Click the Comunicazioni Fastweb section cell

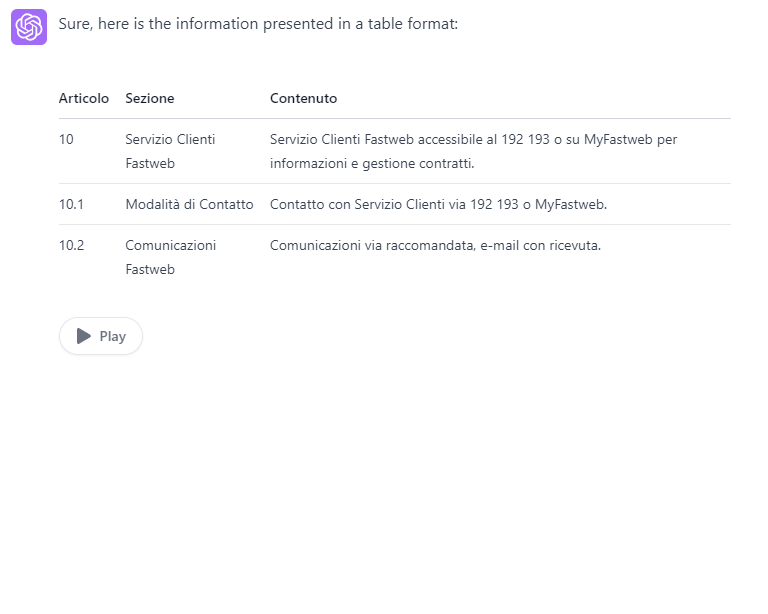click(x=170, y=257)
